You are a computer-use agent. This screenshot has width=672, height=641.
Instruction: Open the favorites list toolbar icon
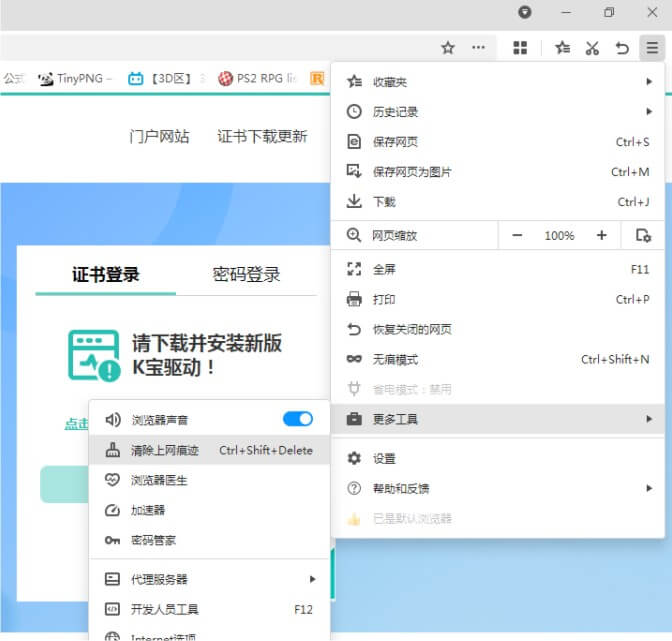[563, 48]
